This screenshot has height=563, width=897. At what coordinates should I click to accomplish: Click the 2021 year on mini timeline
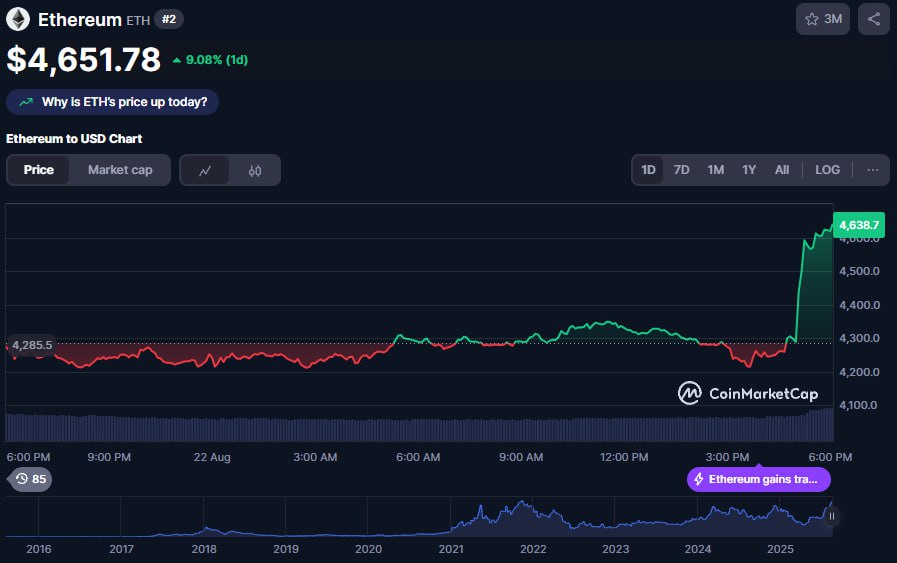[x=451, y=549]
